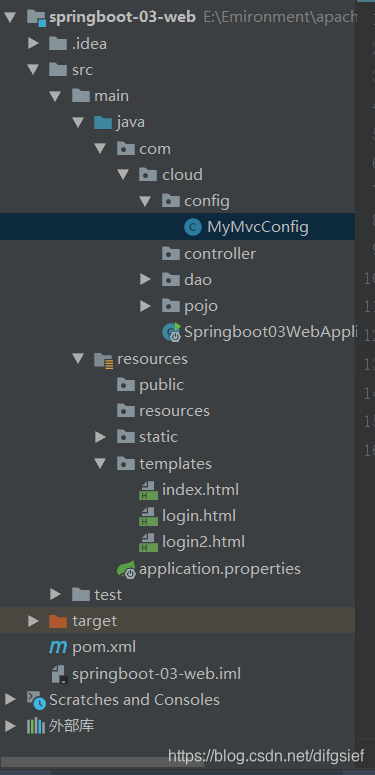Click the src folder icon
This screenshot has width=375, height=775.
(x=58, y=70)
